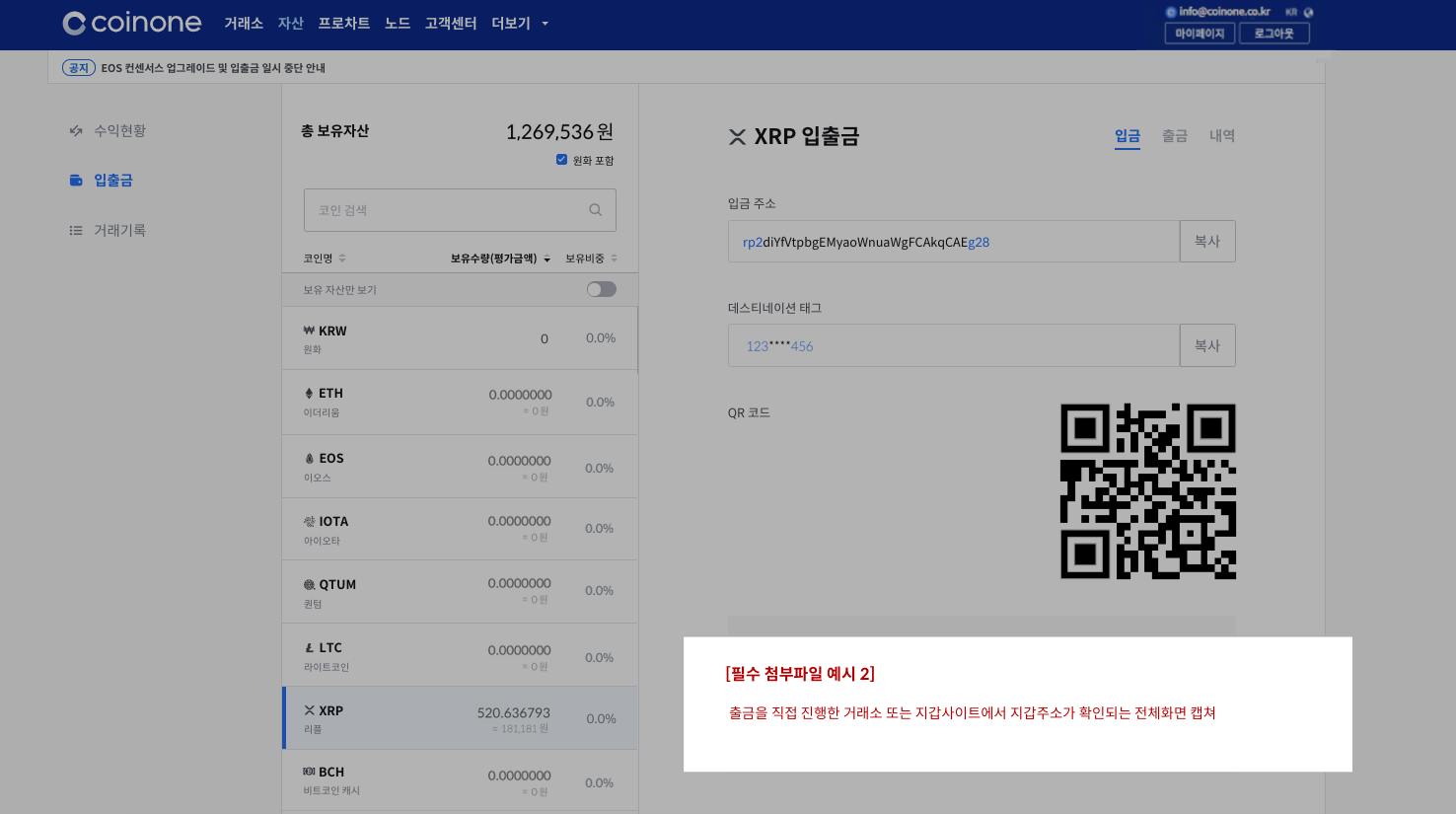Scan the XRP QR code image
Viewport: 1456px width, 814px height.
click(x=1148, y=489)
